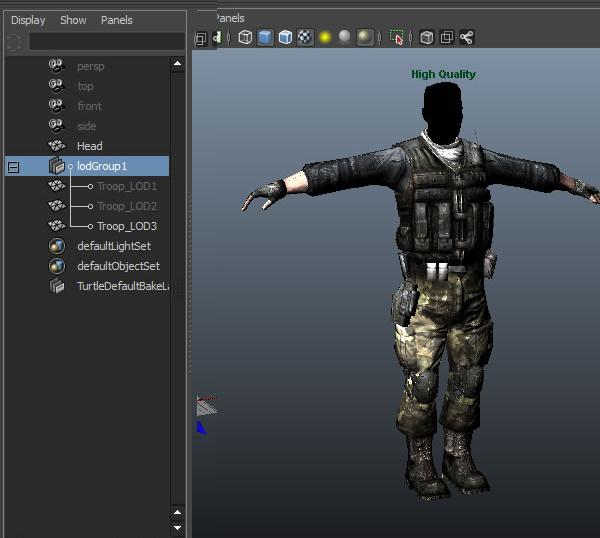The image size is (600, 538).
Task: Toggle smooth shade all blue cube
Action: 265,37
